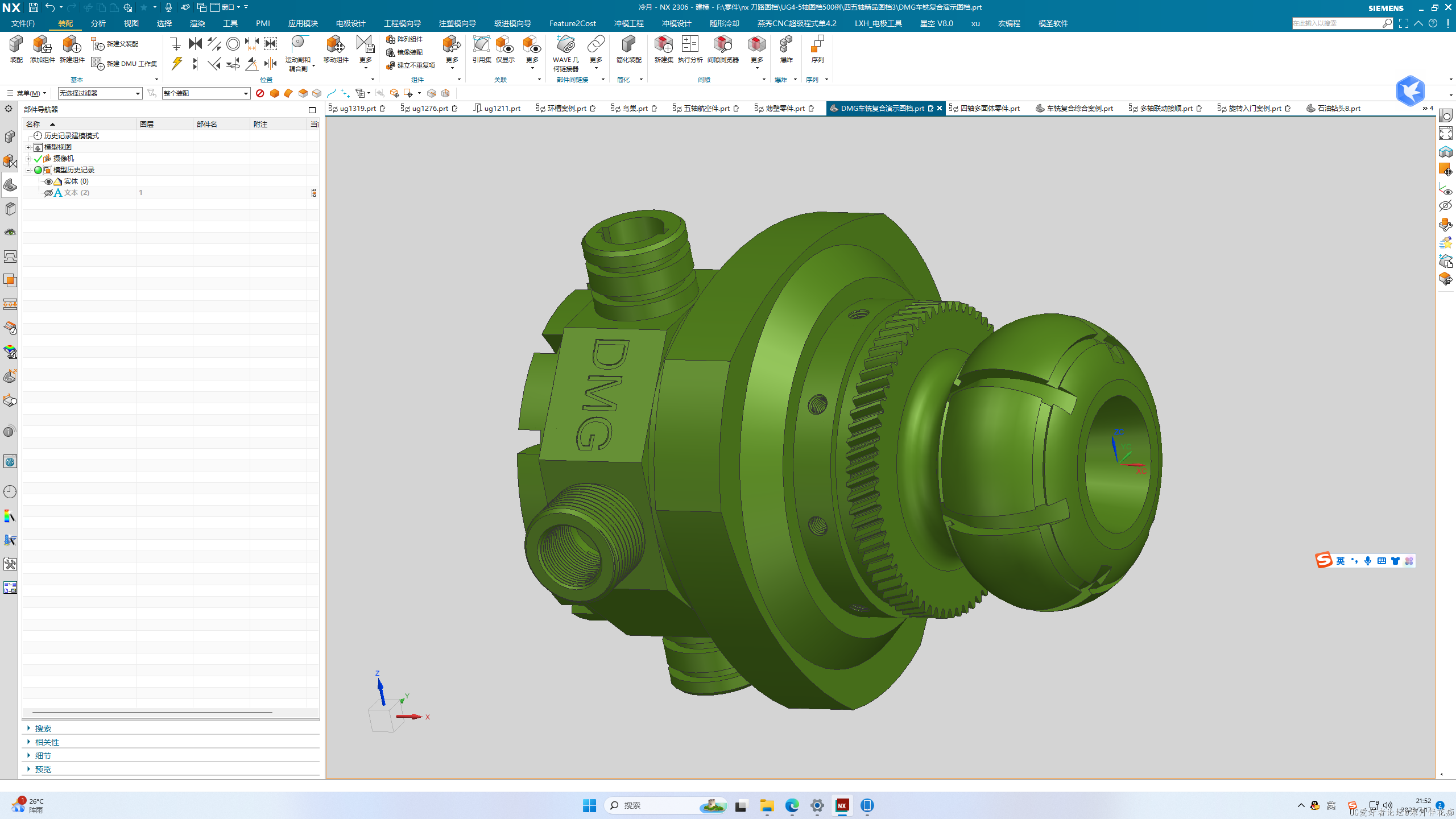Open the 间隙浏览器 (Clearance Browser)

(723, 49)
